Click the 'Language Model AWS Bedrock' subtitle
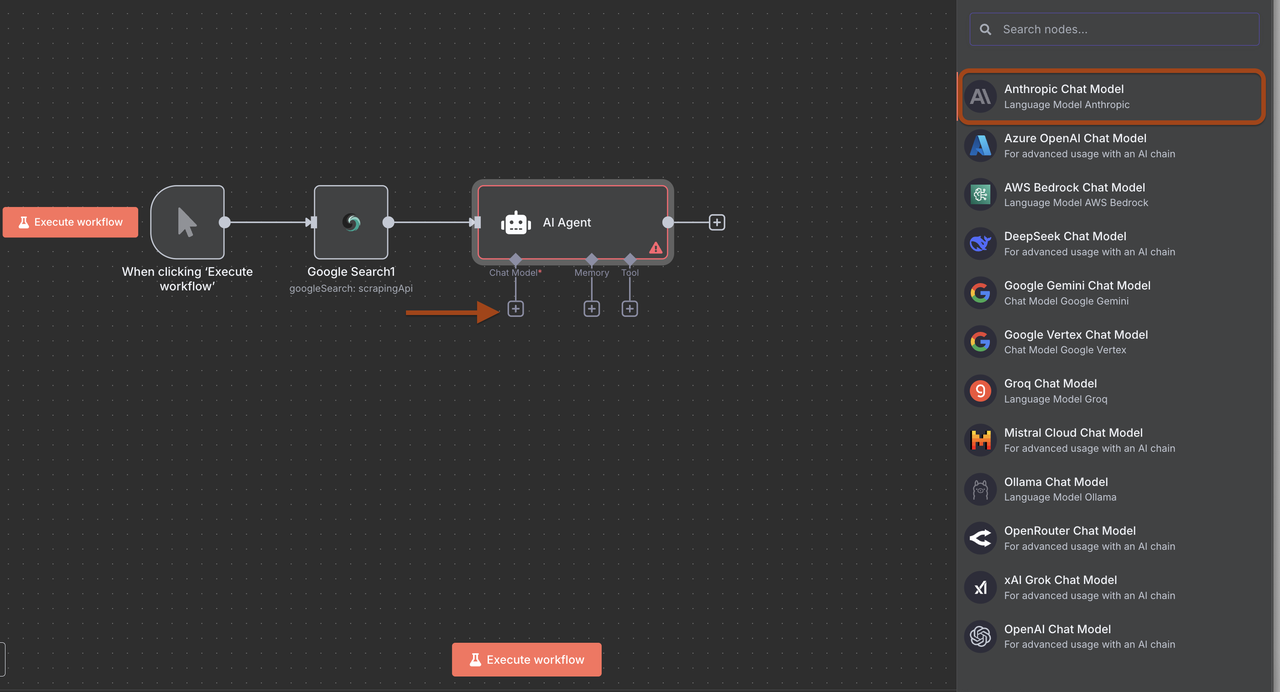This screenshot has height=692, width=1280. tap(1076, 203)
